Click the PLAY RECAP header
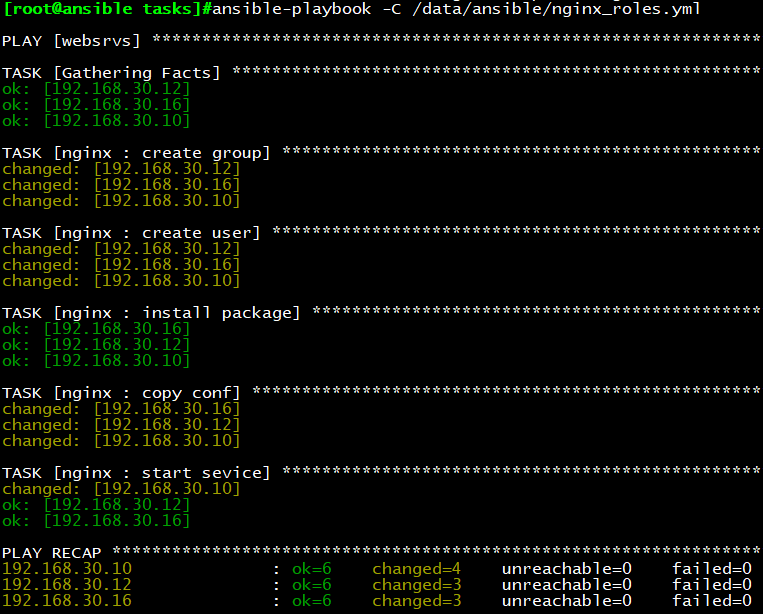Viewport: 763px width, 614px height. [x=52, y=553]
